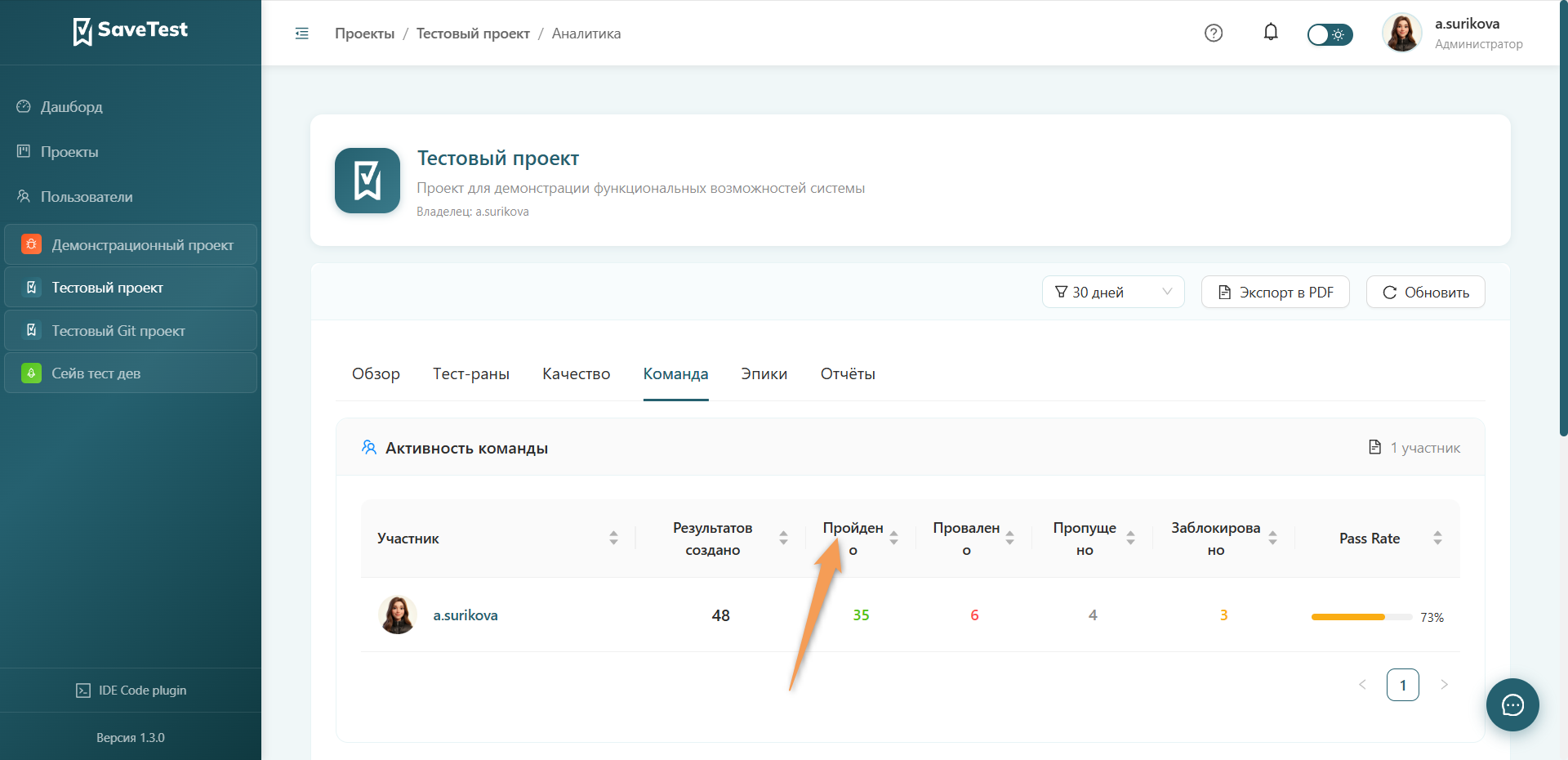Collapse the sidebar menu icon

[x=301, y=34]
